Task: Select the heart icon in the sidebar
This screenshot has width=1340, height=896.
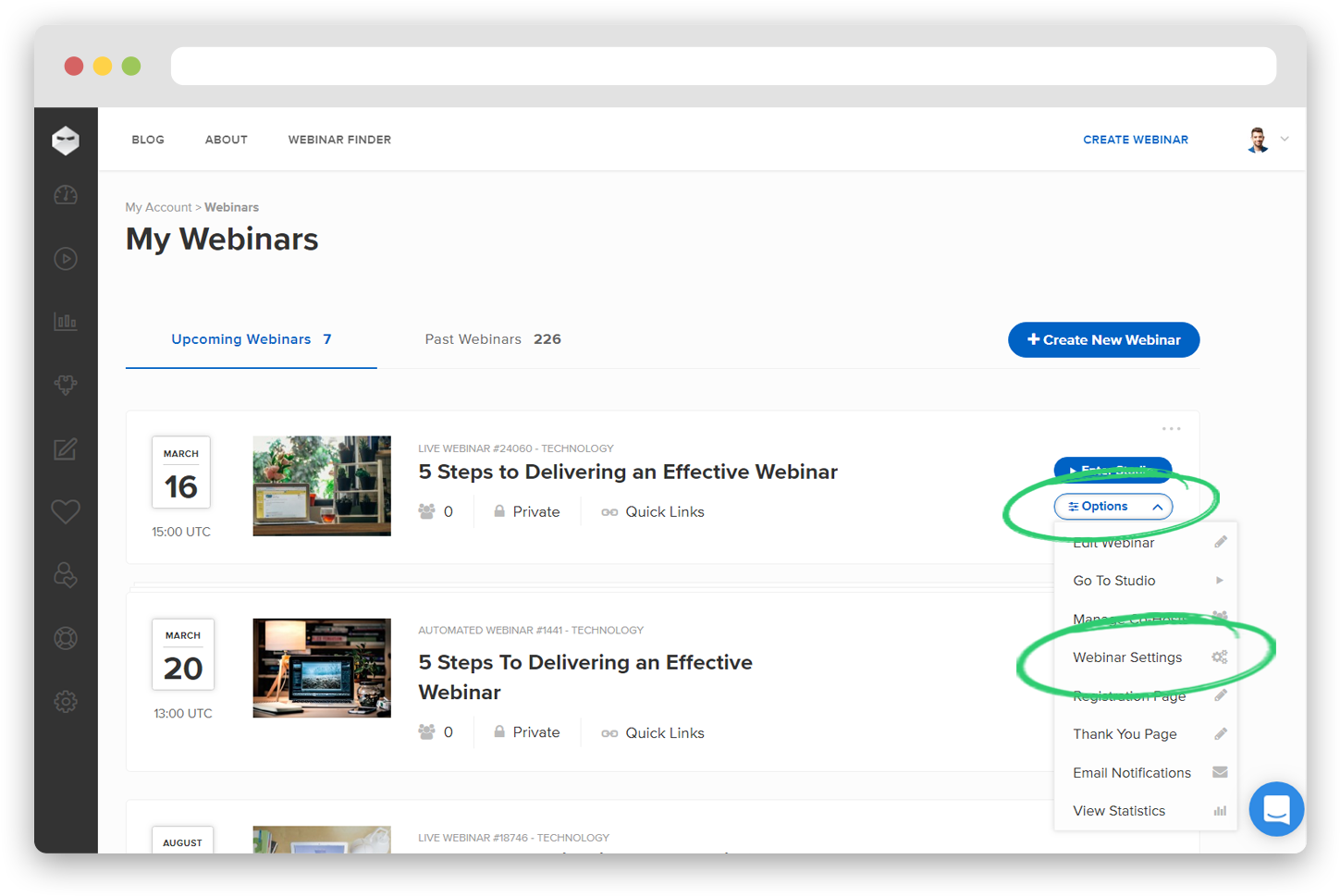Action: click(x=66, y=511)
